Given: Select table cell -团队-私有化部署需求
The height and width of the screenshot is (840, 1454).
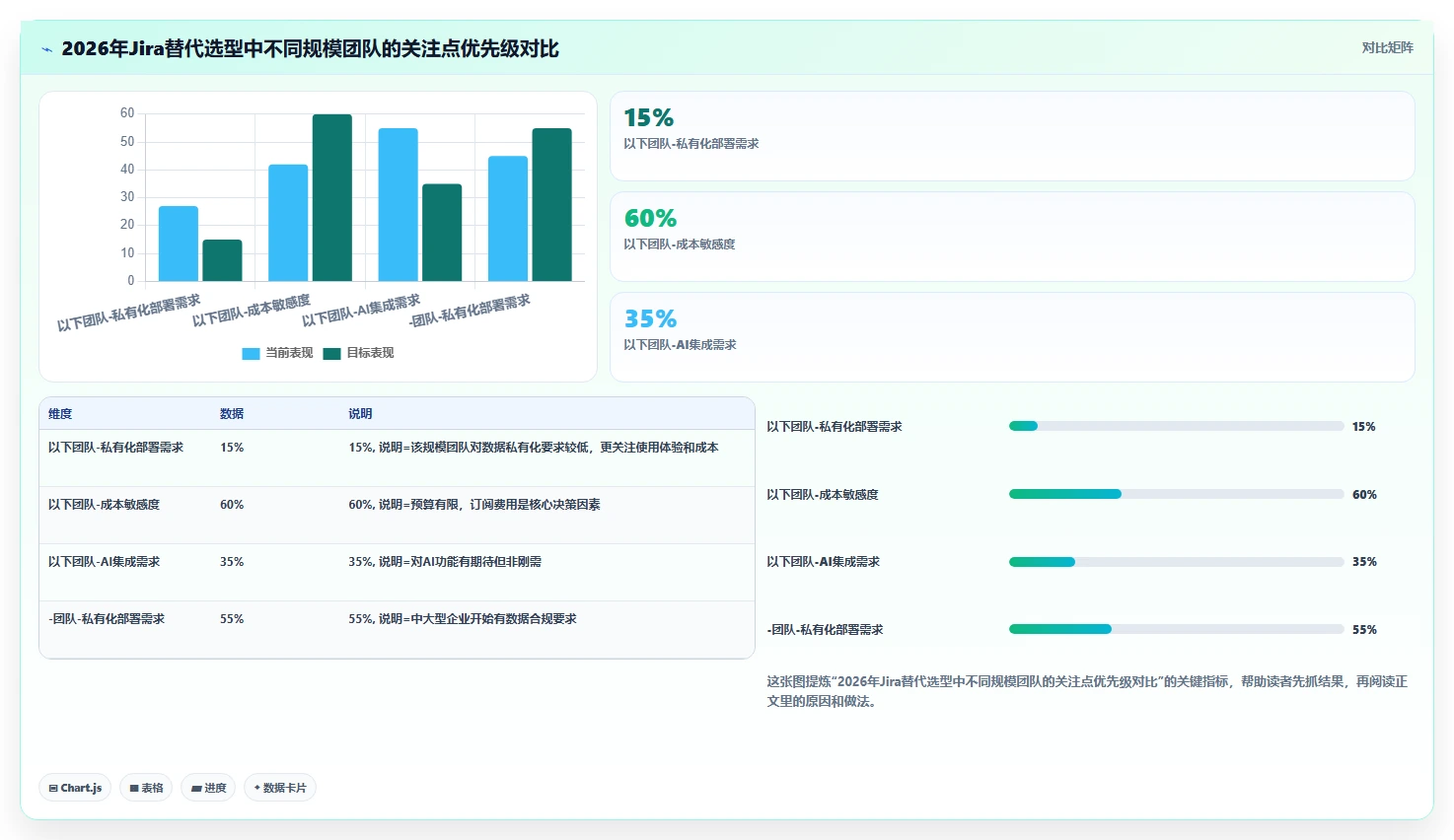Looking at the screenshot, I should (x=107, y=619).
